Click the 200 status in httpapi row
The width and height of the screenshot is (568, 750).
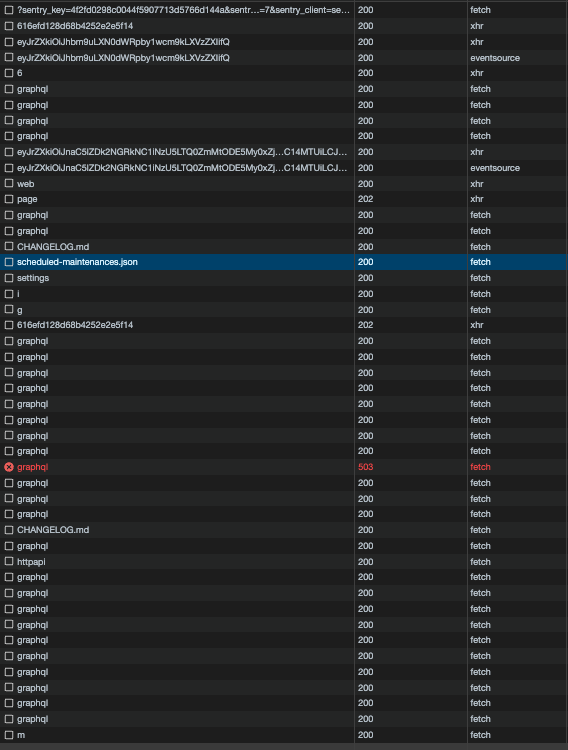[366, 562]
